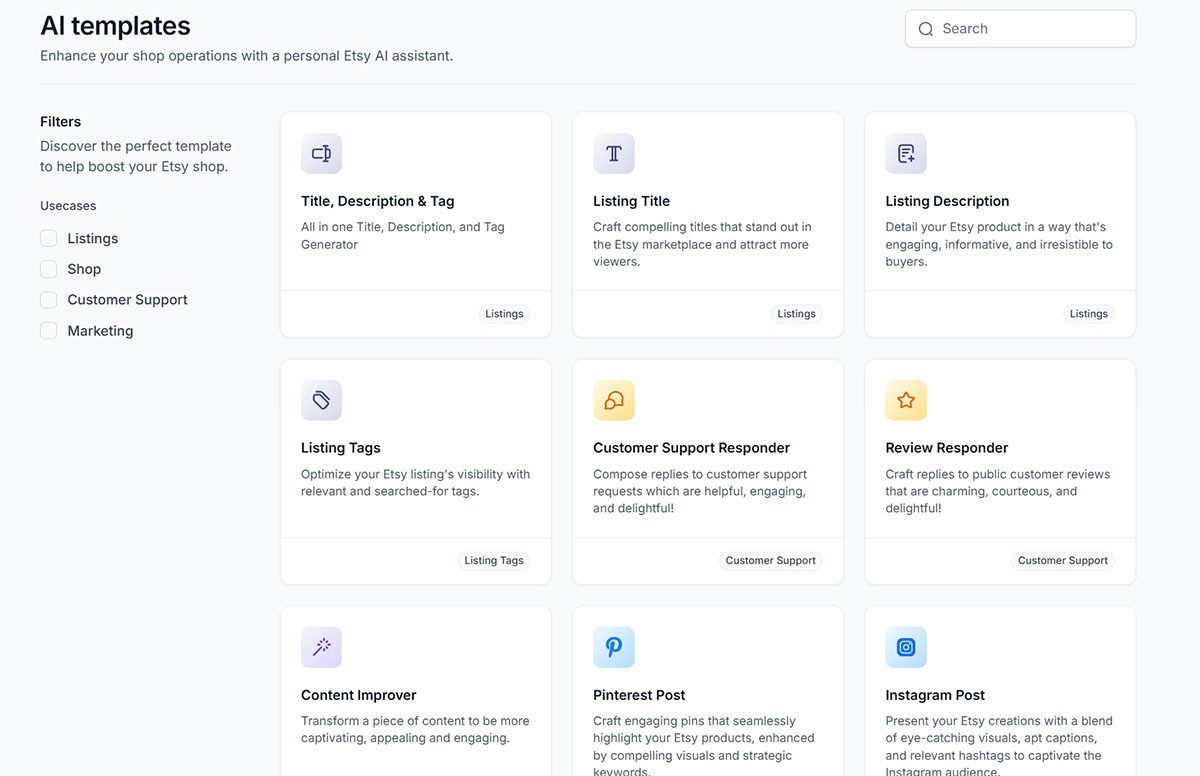1200x776 pixels.
Task: Click the Listing Title card's T icon
Action: (614, 154)
